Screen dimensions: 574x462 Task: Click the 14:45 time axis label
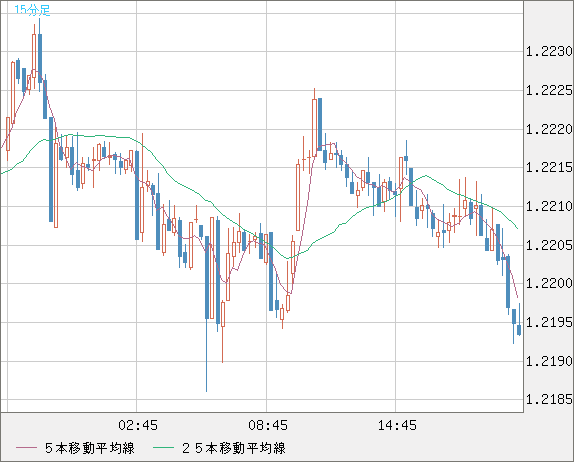coord(397,425)
